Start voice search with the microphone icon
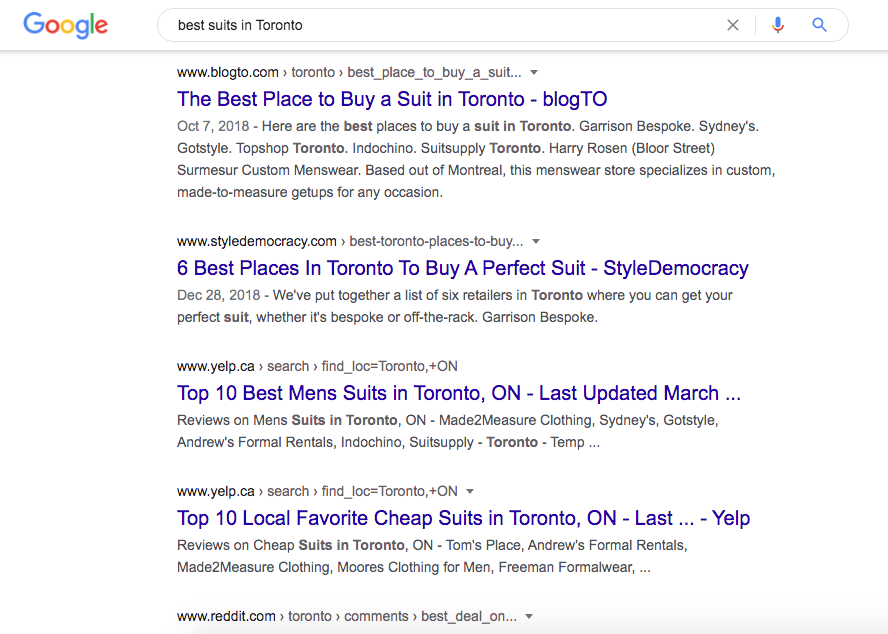The width and height of the screenshot is (888, 634). click(778, 25)
